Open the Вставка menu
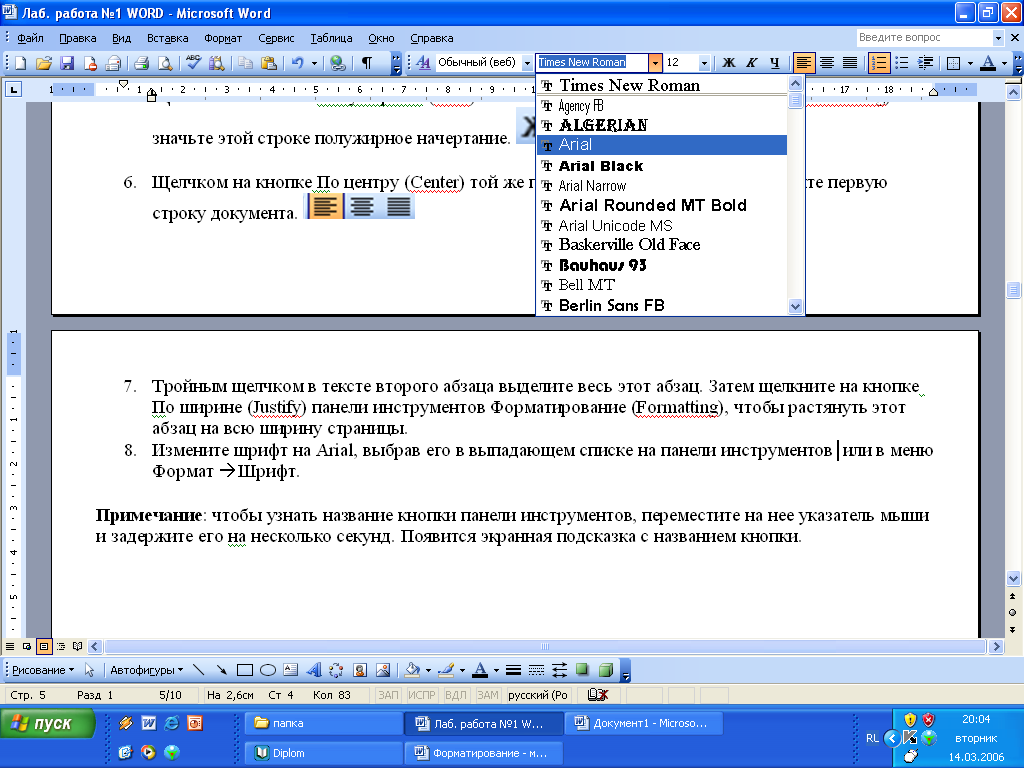The image size is (1024, 768). click(x=168, y=38)
